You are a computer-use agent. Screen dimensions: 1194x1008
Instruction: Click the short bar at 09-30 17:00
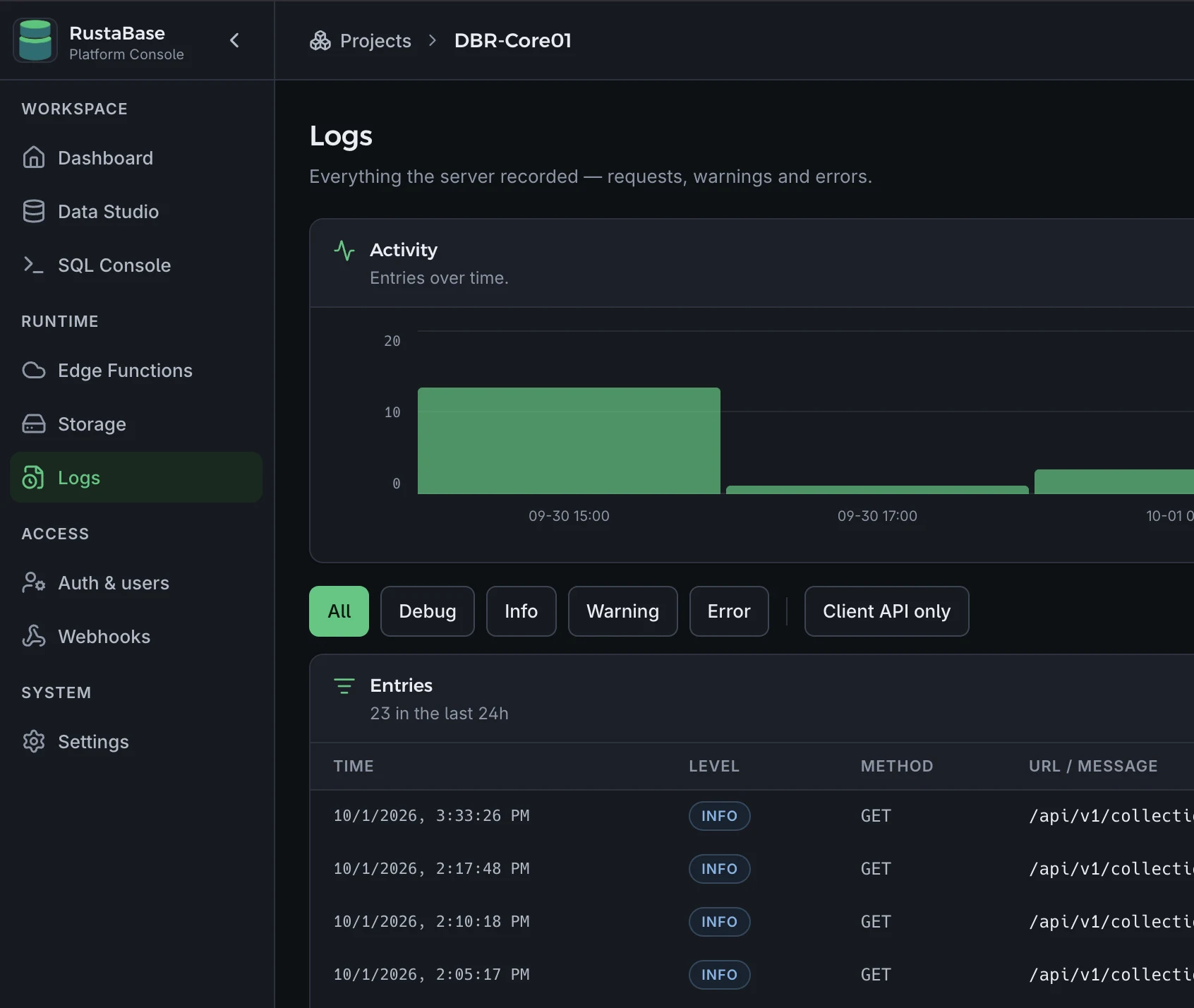(x=877, y=490)
